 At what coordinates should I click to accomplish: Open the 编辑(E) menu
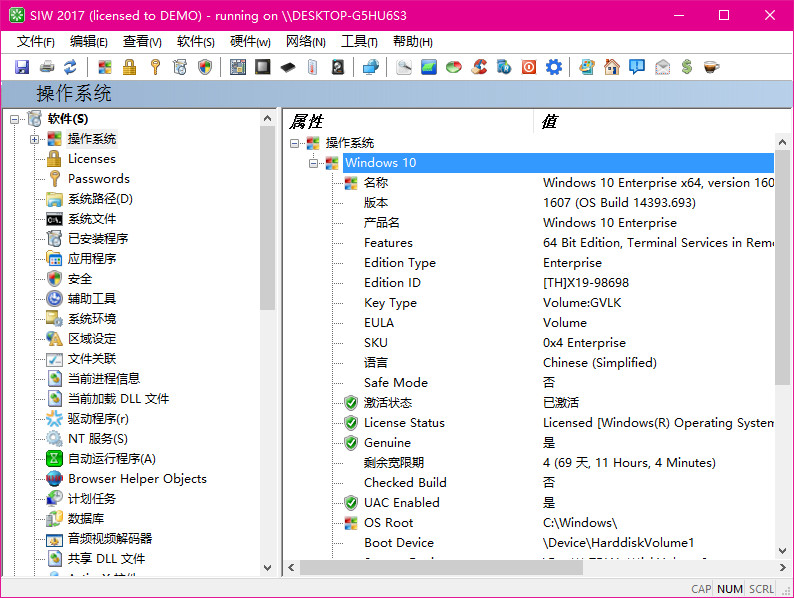89,42
